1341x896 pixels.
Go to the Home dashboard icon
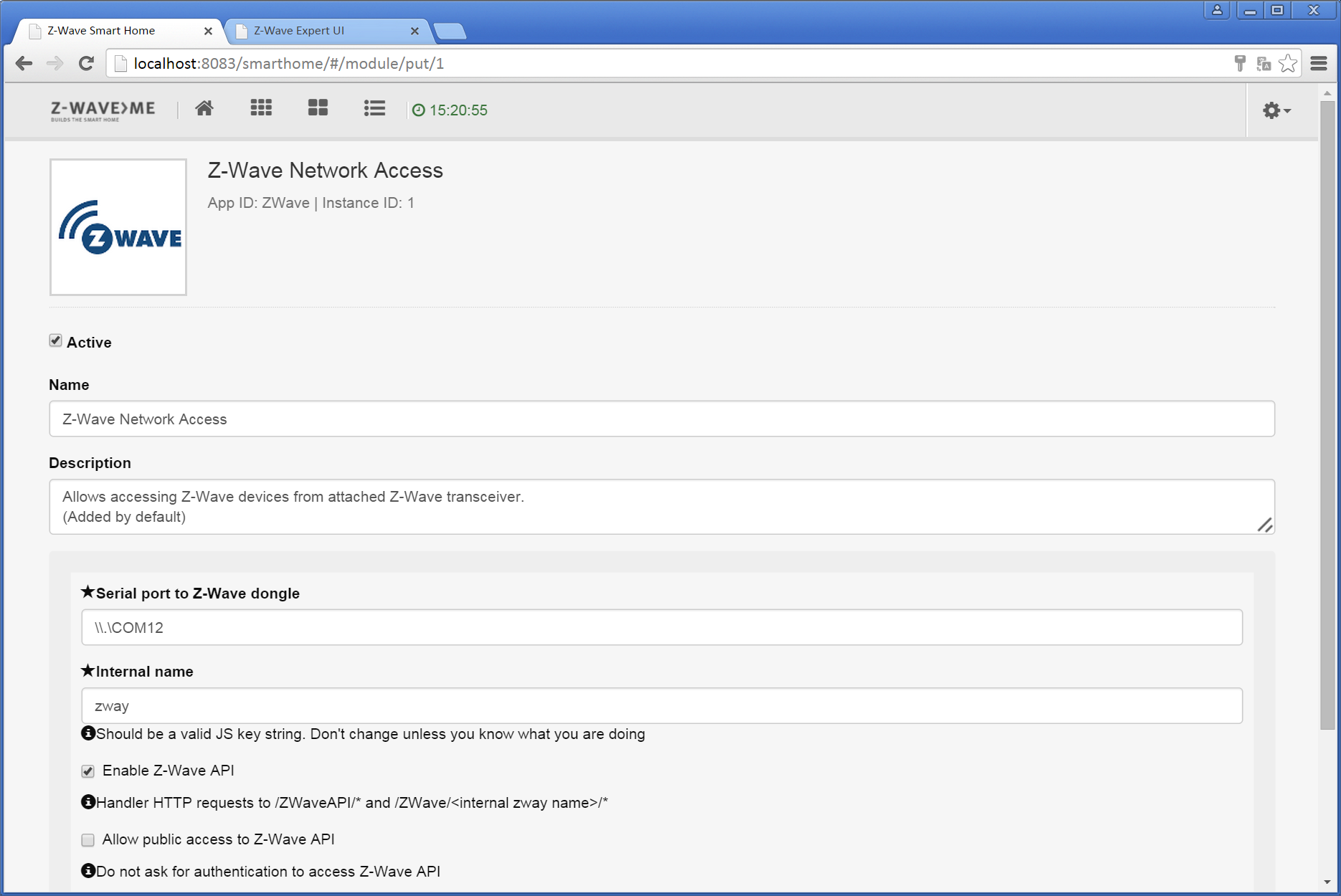coord(204,108)
